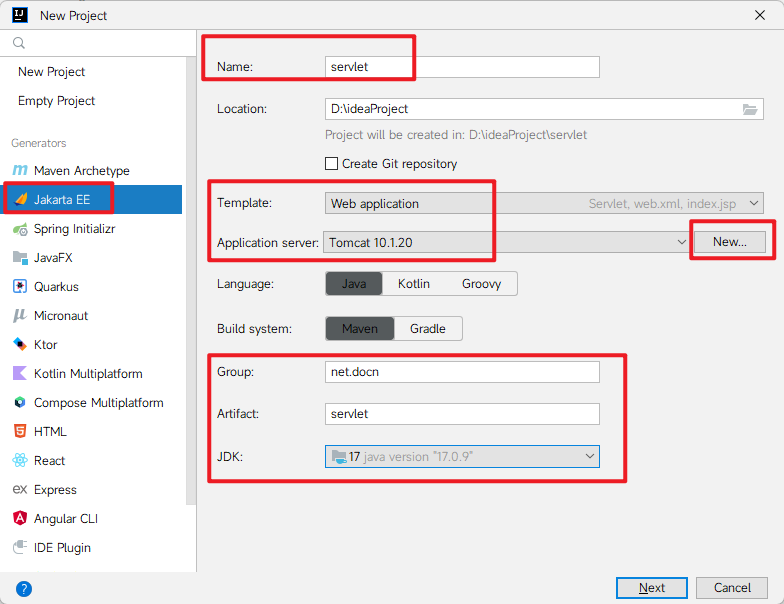Set build system to Gradle
This screenshot has height=604, width=784.
(x=428, y=329)
